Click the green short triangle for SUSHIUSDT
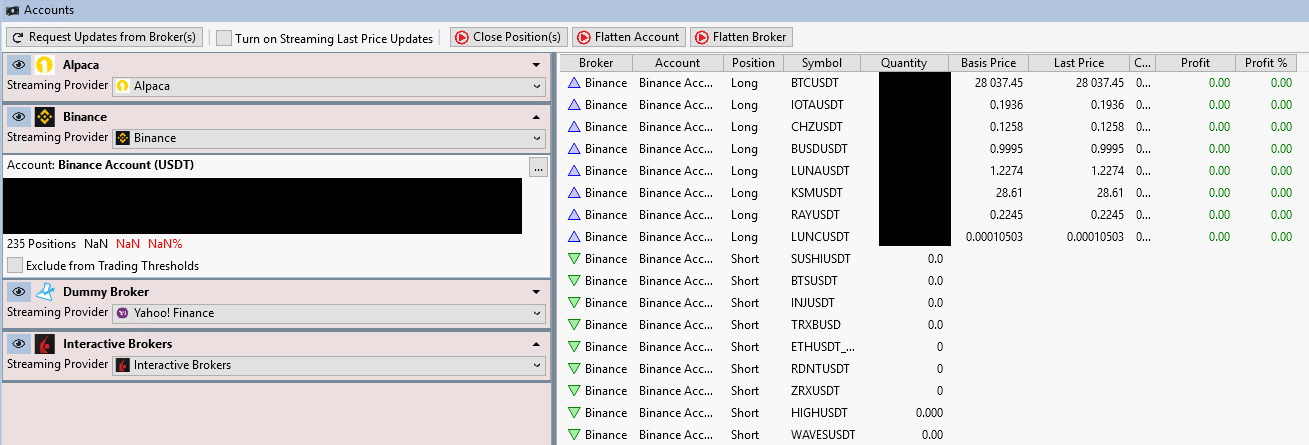 pyautogui.click(x=574, y=259)
